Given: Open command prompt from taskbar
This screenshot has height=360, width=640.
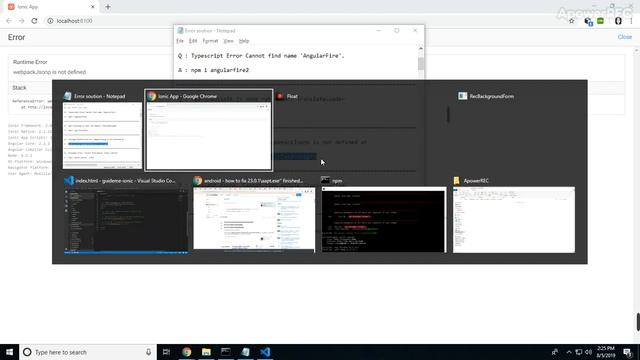Looking at the screenshot, I should (x=226, y=352).
